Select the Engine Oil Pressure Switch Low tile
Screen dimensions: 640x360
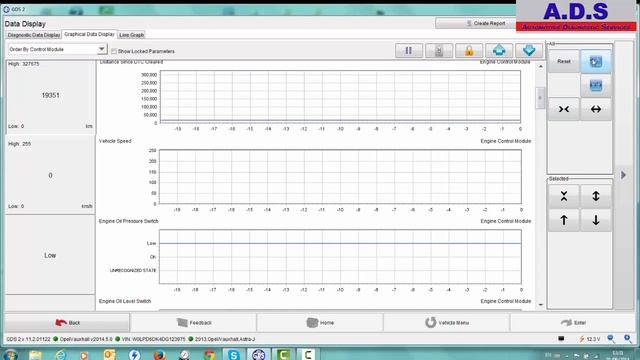(50, 255)
